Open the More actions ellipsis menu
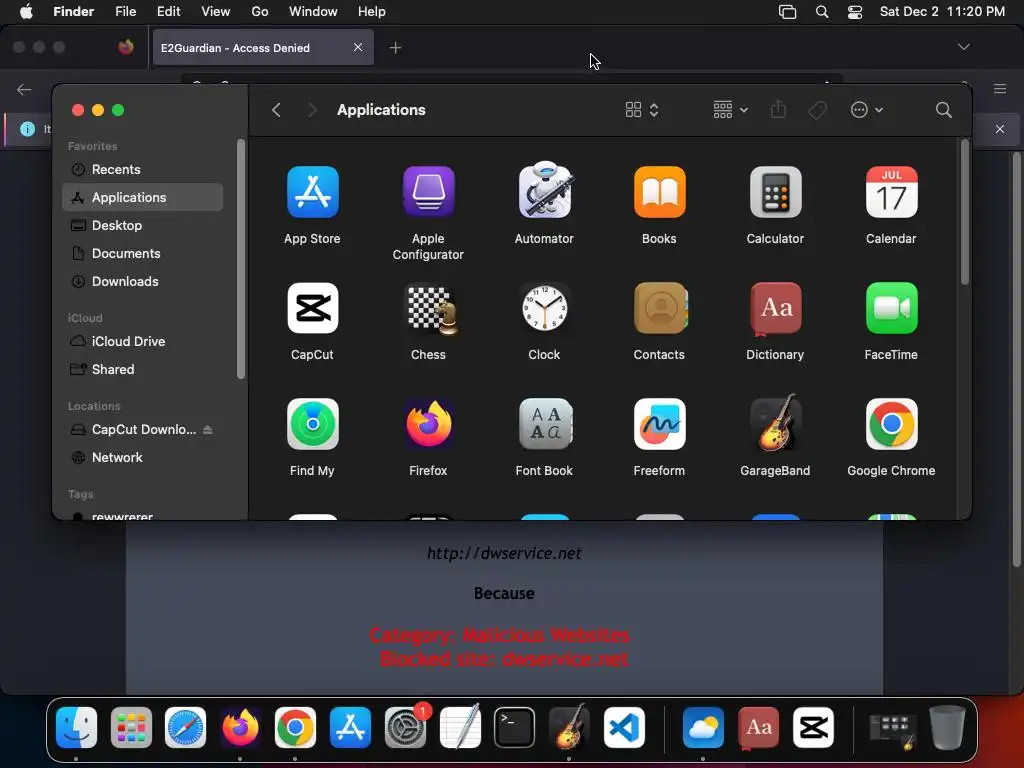This screenshot has width=1024, height=768. (867, 110)
